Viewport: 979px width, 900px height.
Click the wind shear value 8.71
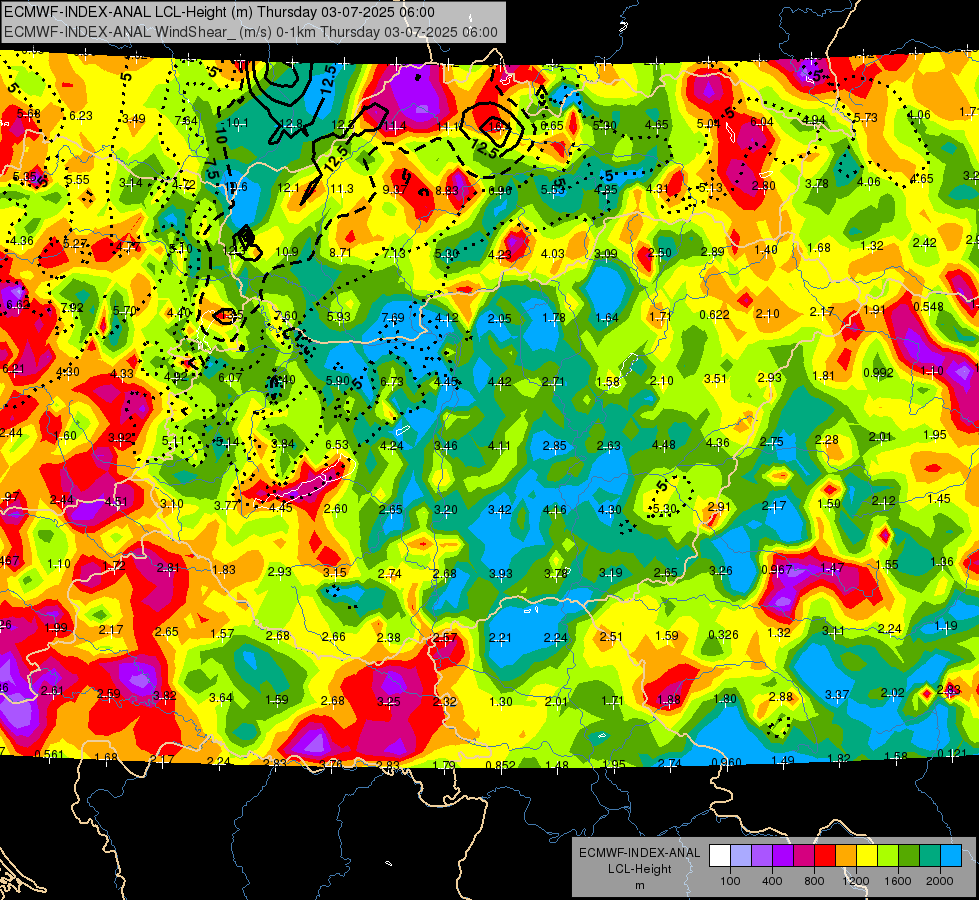340,252
